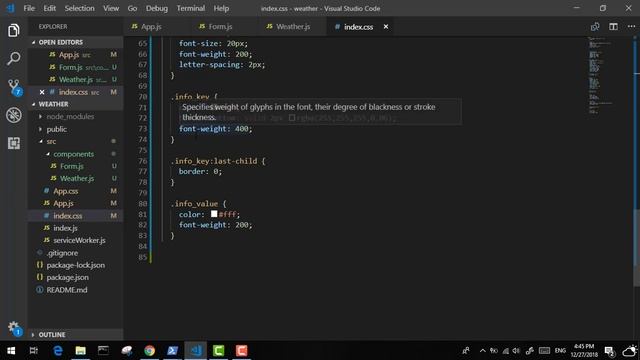The image size is (640, 360).
Task: Open Task View on the taskbar
Action: pyautogui.click(x=34, y=351)
